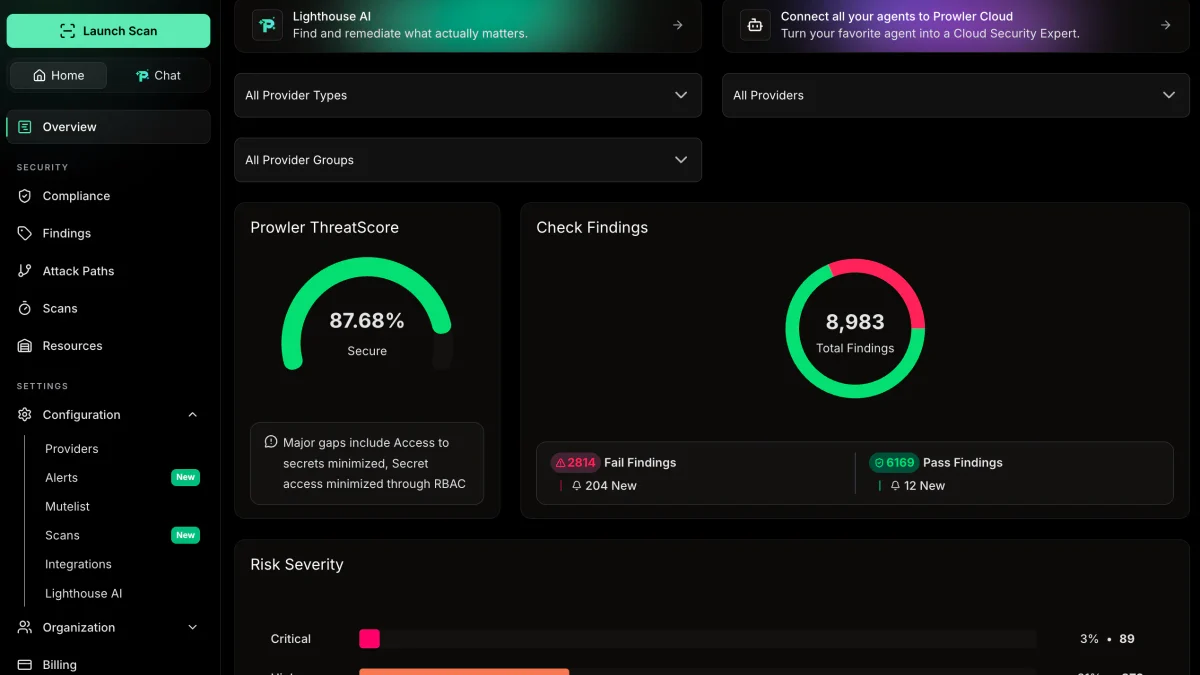Click the chevron in All Provider Types

(681, 95)
